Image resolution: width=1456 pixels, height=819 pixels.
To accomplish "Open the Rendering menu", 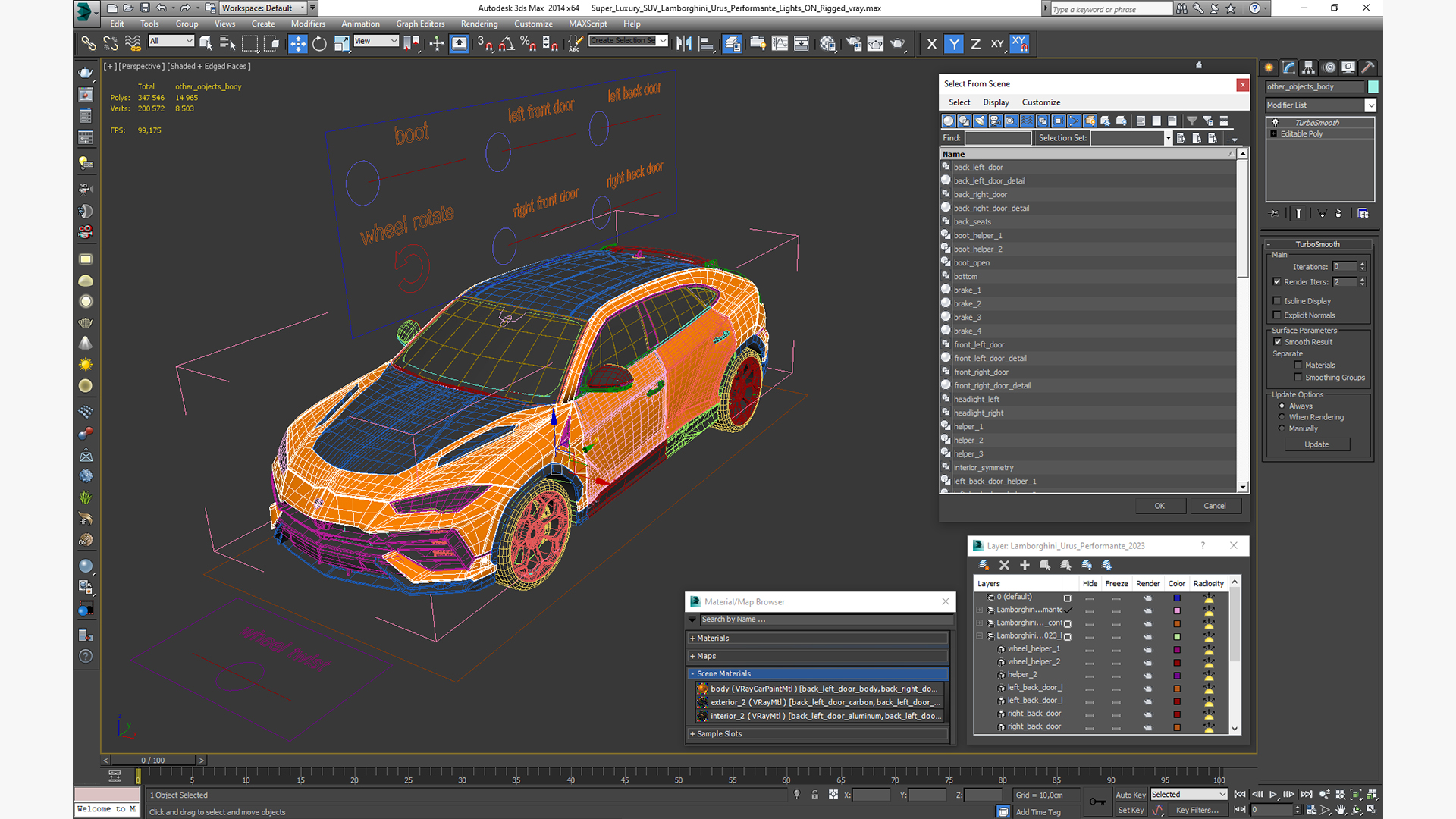I will [x=479, y=24].
